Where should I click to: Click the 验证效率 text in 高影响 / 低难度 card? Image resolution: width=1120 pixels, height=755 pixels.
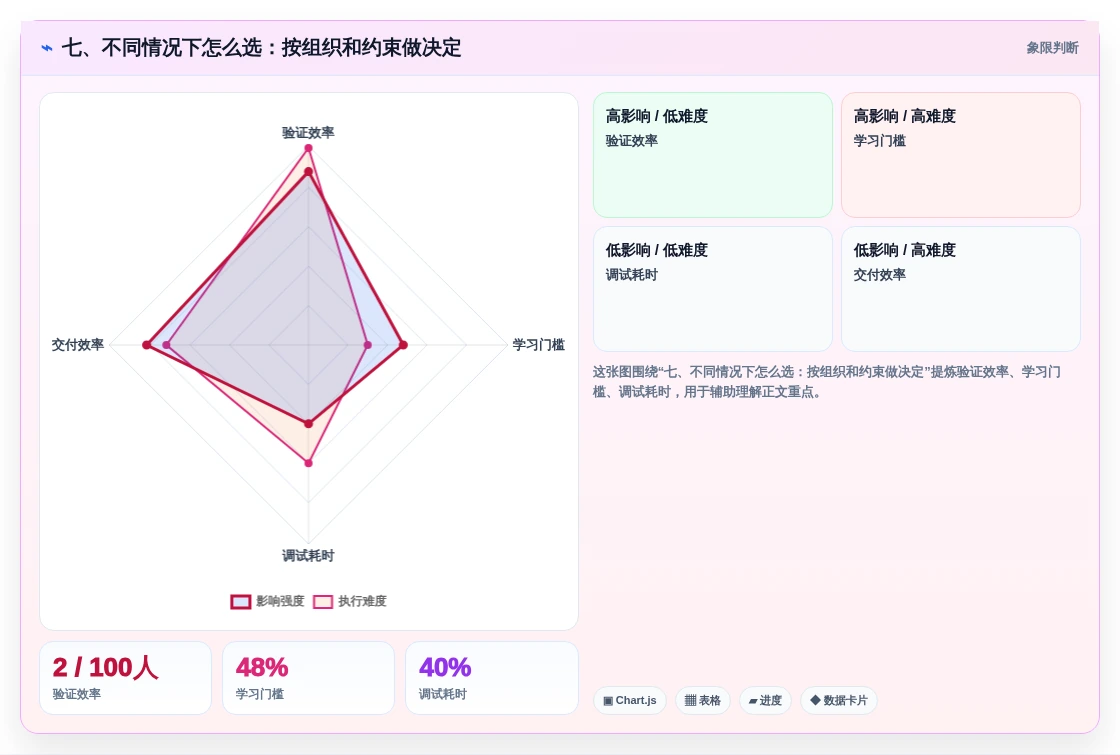point(631,141)
